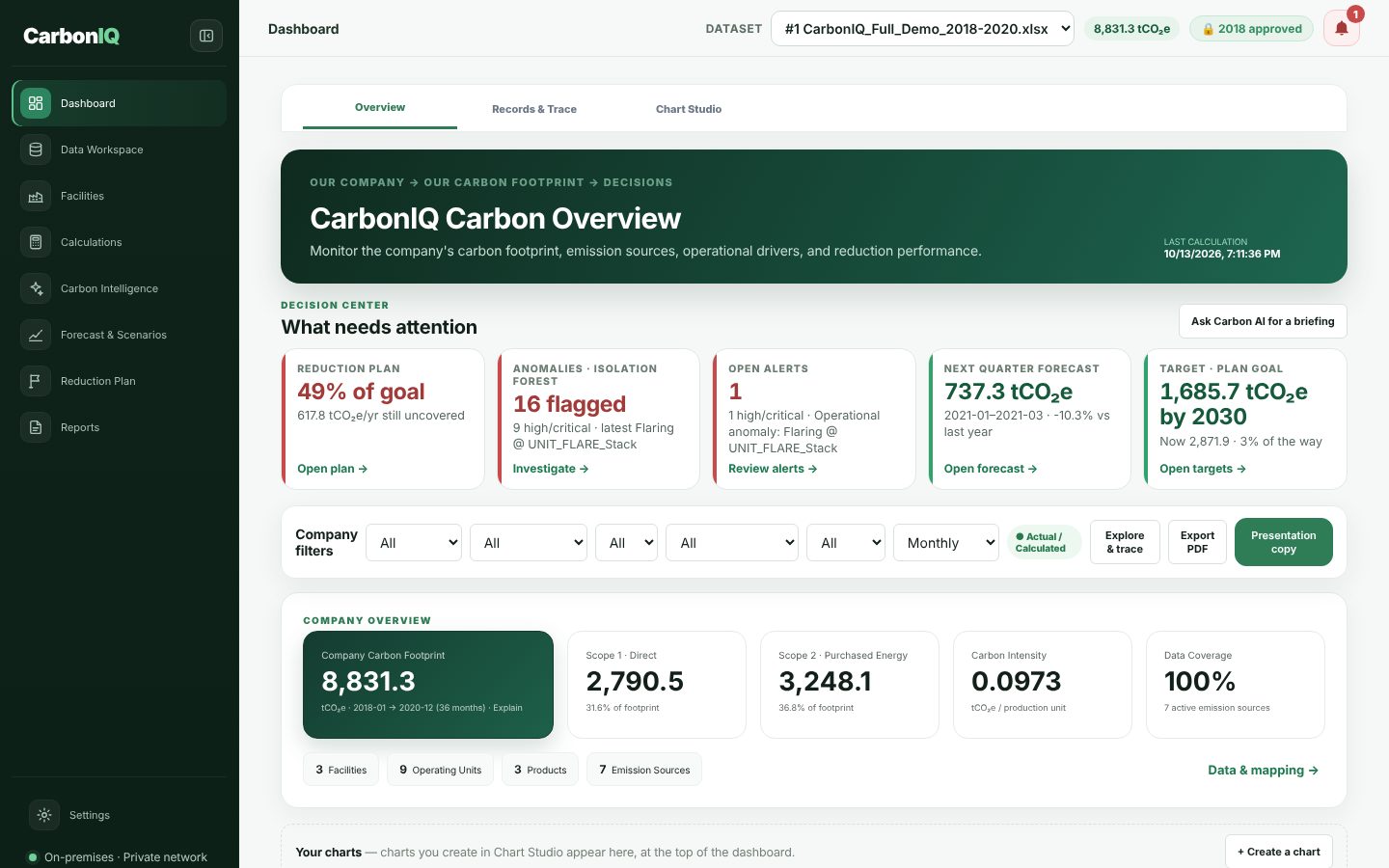Open the Data & mapping link
The image size is (1389, 868).
tap(1263, 770)
